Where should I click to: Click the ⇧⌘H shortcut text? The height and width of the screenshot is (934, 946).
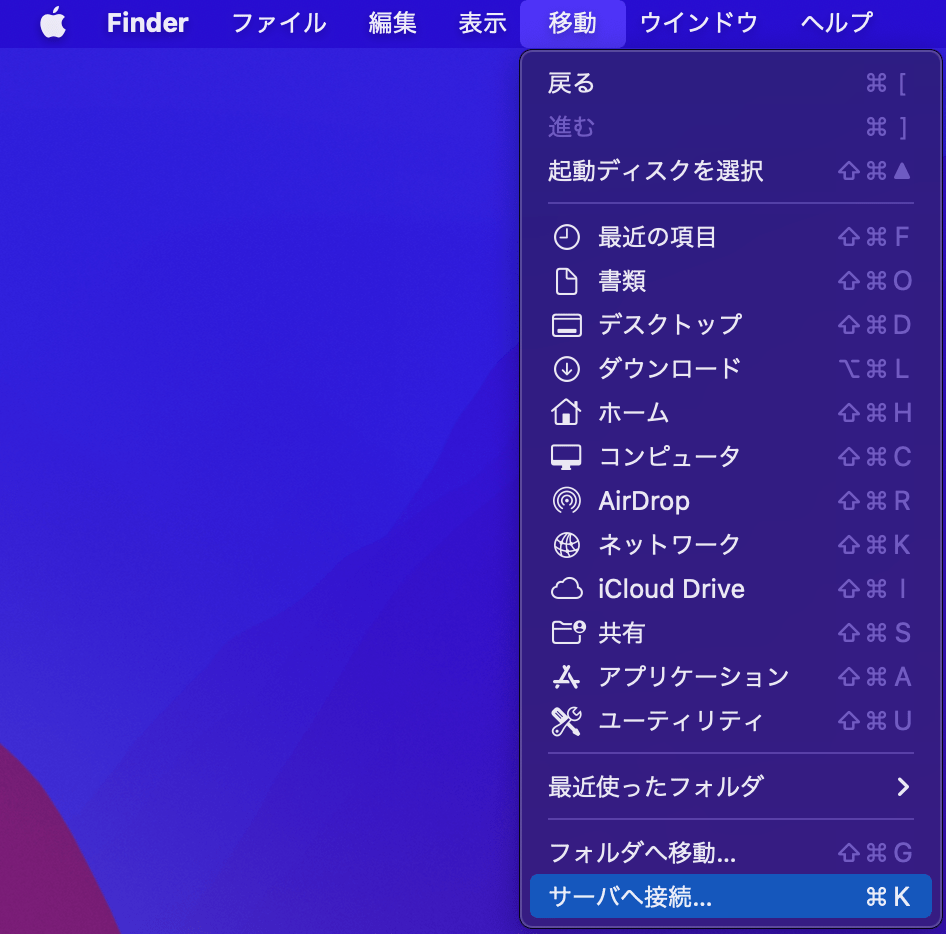click(875, 413)
